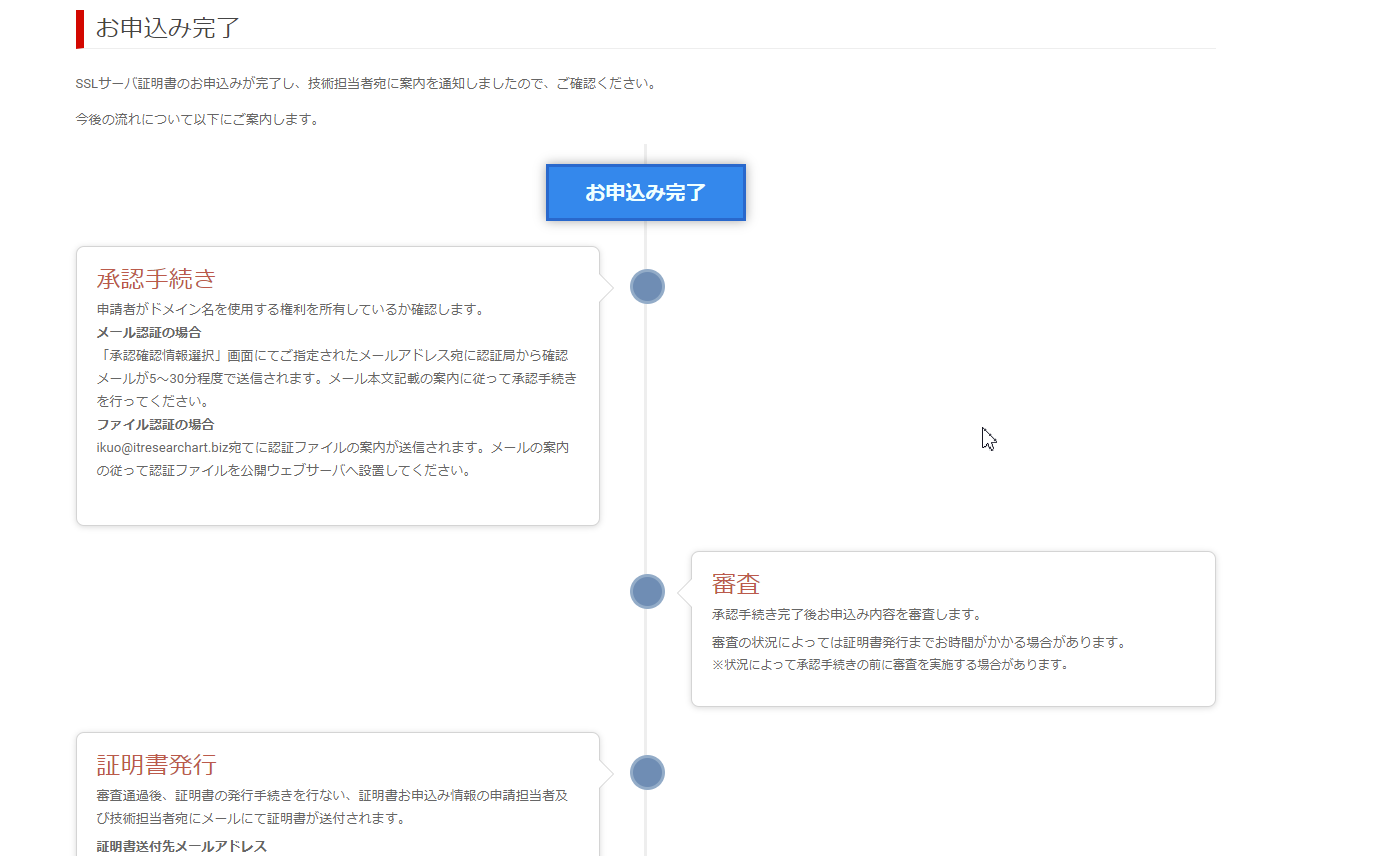Select the timeline circle beside 承認手続き card
Viewport: 1384px width, 856px height.
(647, 287)
